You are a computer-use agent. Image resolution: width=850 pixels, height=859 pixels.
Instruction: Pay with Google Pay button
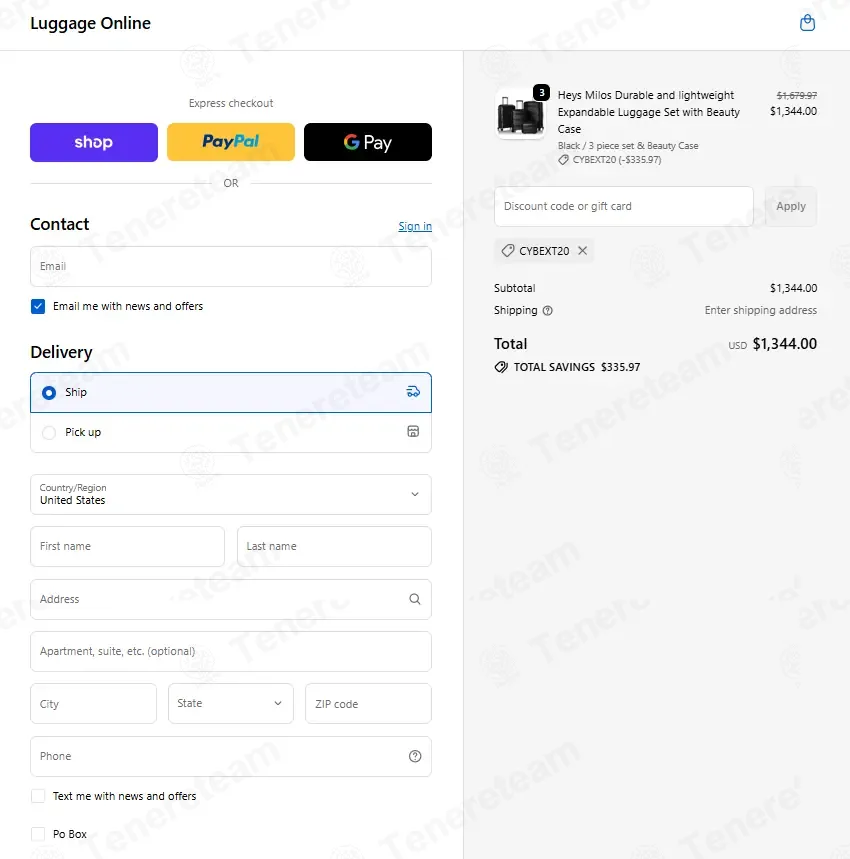coord(367,142)
